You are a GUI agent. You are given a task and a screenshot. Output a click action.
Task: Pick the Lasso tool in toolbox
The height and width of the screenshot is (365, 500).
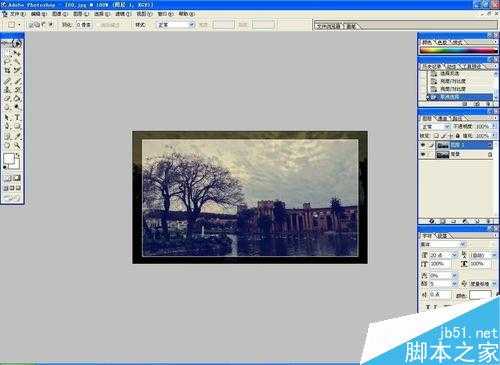click(7, 62)
